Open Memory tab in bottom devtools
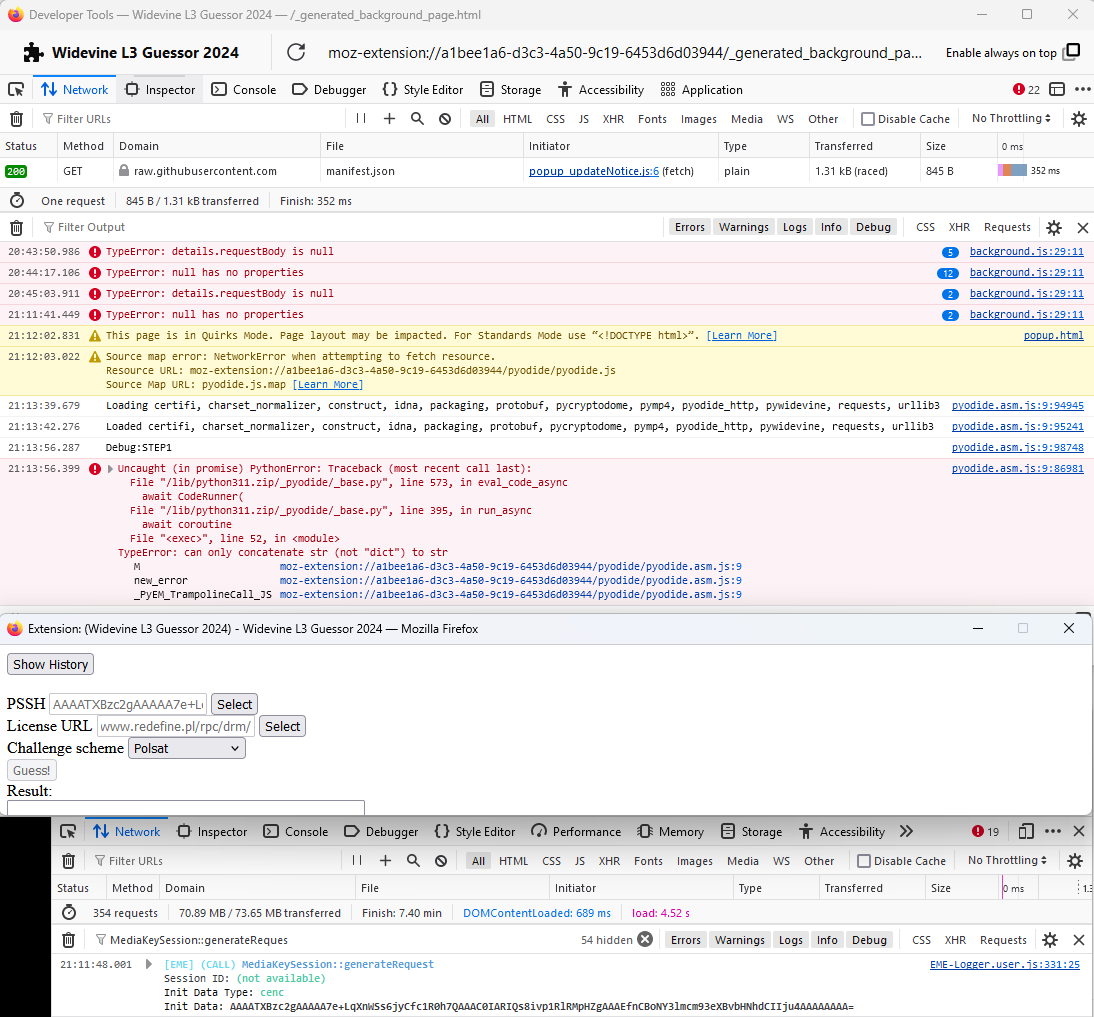The height and width of the screenshot is (1017, 1094). point(670,831)
